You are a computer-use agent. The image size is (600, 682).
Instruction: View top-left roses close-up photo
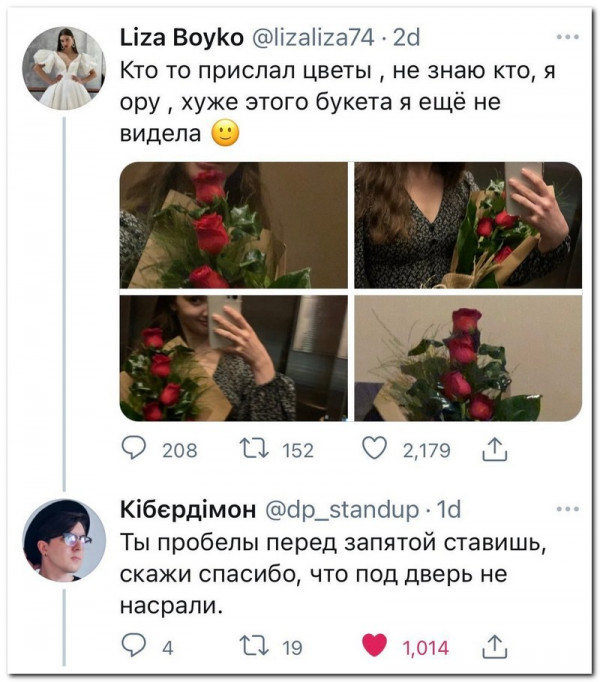point(234,225)
